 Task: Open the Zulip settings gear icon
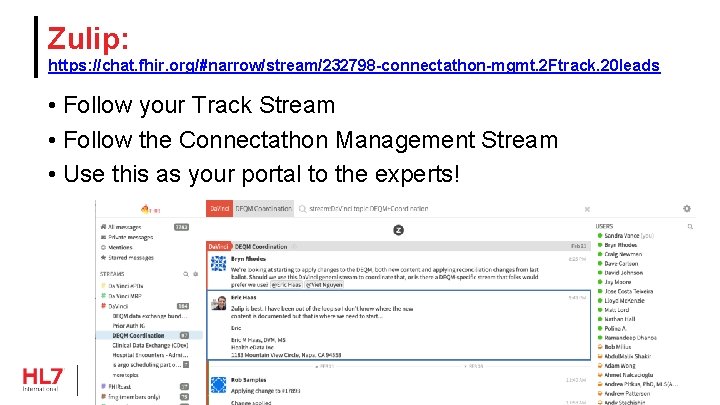tap(686, 208)
